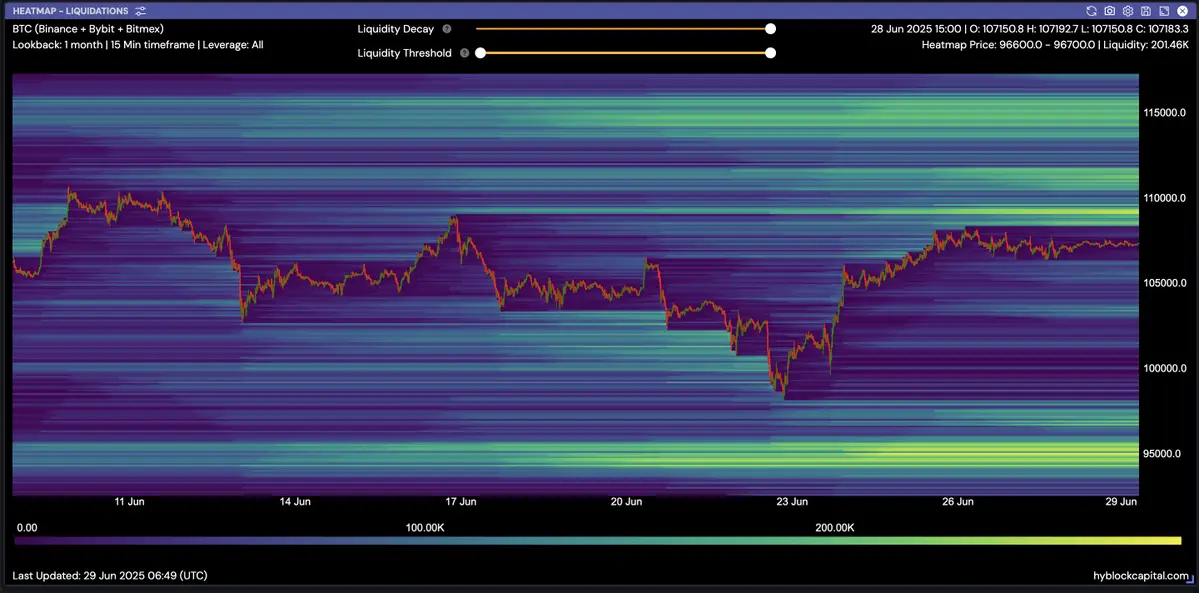Click the 'Liquidity Decay' label

click(395, 29)
